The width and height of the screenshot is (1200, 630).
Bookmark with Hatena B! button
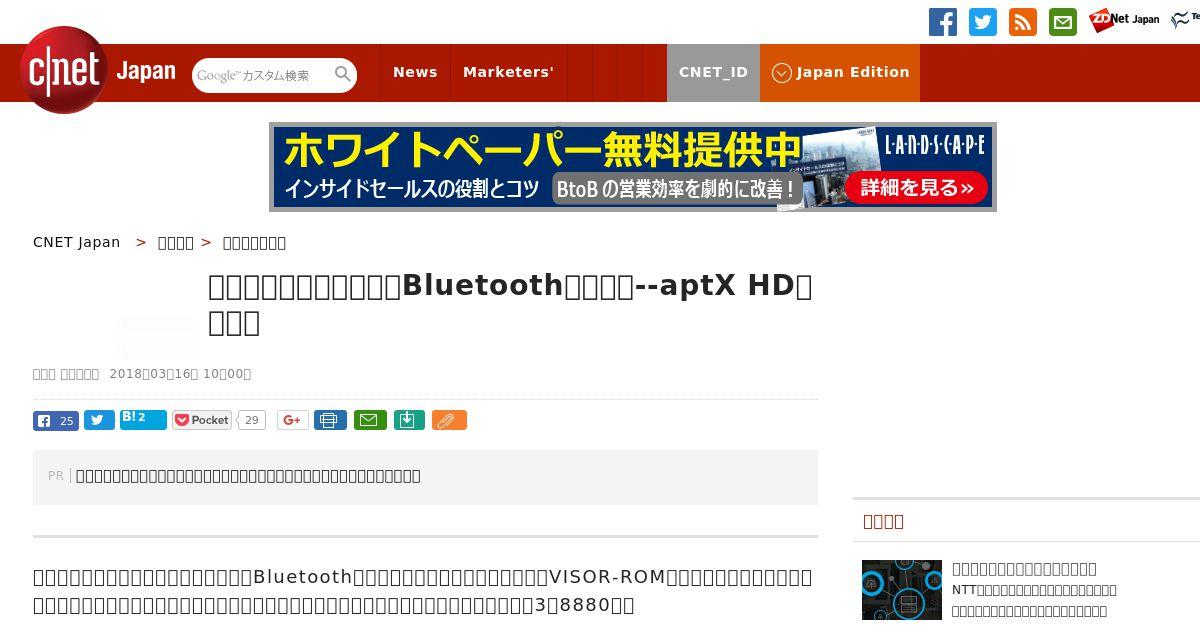(x=143, y=419)
